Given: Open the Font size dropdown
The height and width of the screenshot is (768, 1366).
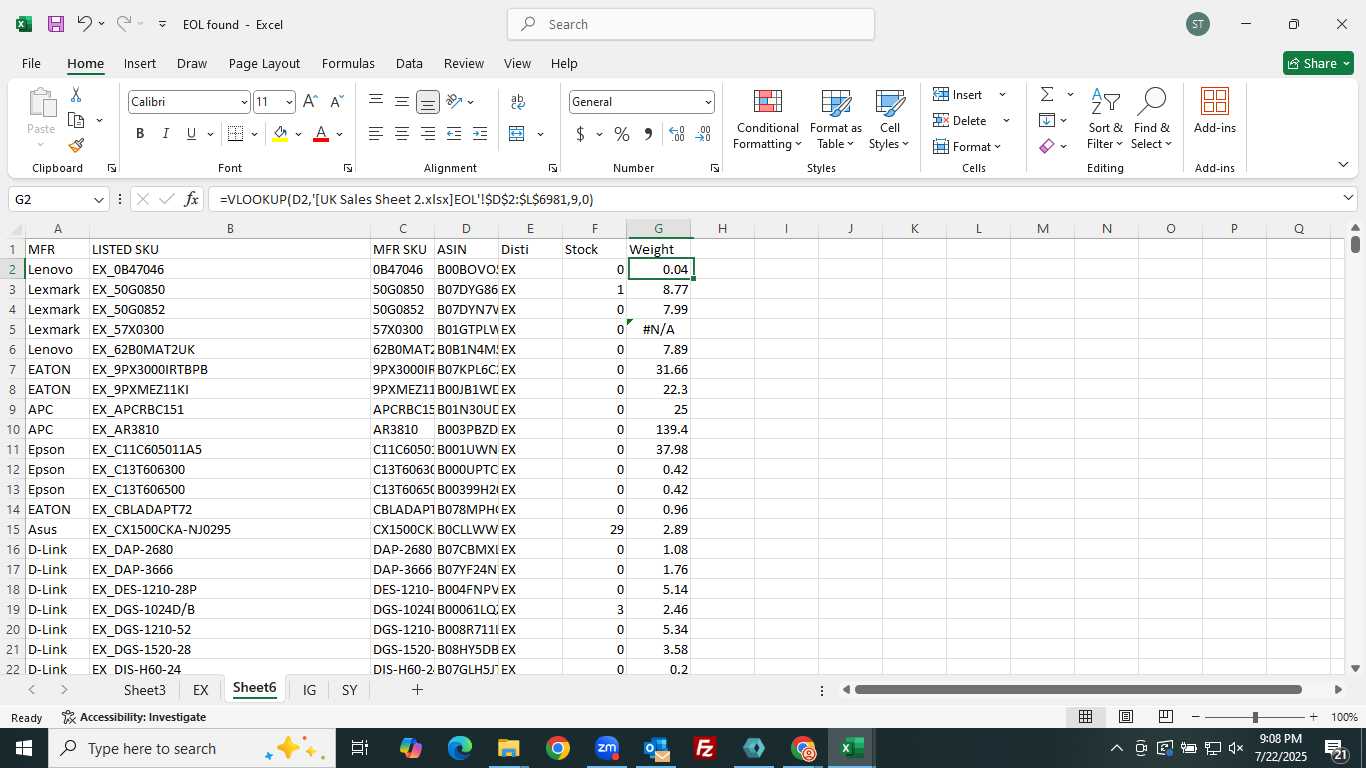Looking at the screenshot, I should click(289, 102).
